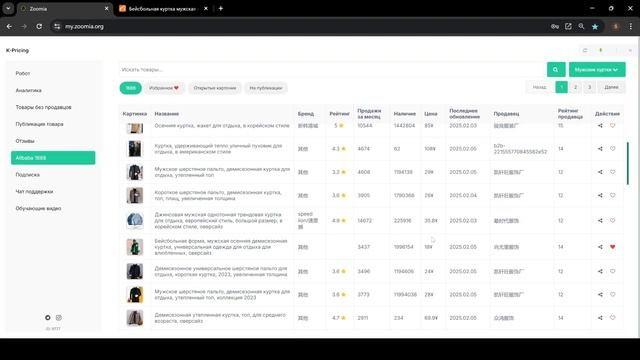Switch to Открытые карточки filter
The height and width of the screenshot is (360, 640).
coord(215,88)
